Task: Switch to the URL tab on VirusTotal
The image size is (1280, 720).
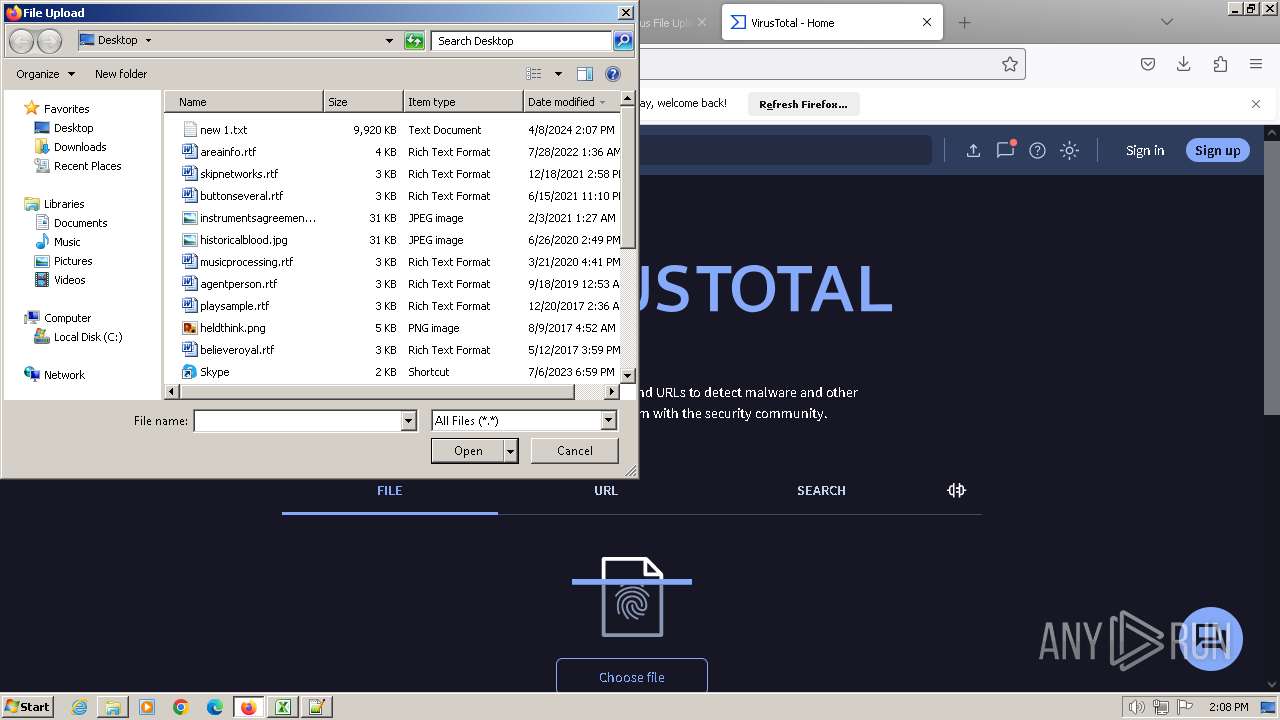Action: (x=606, y=490)
